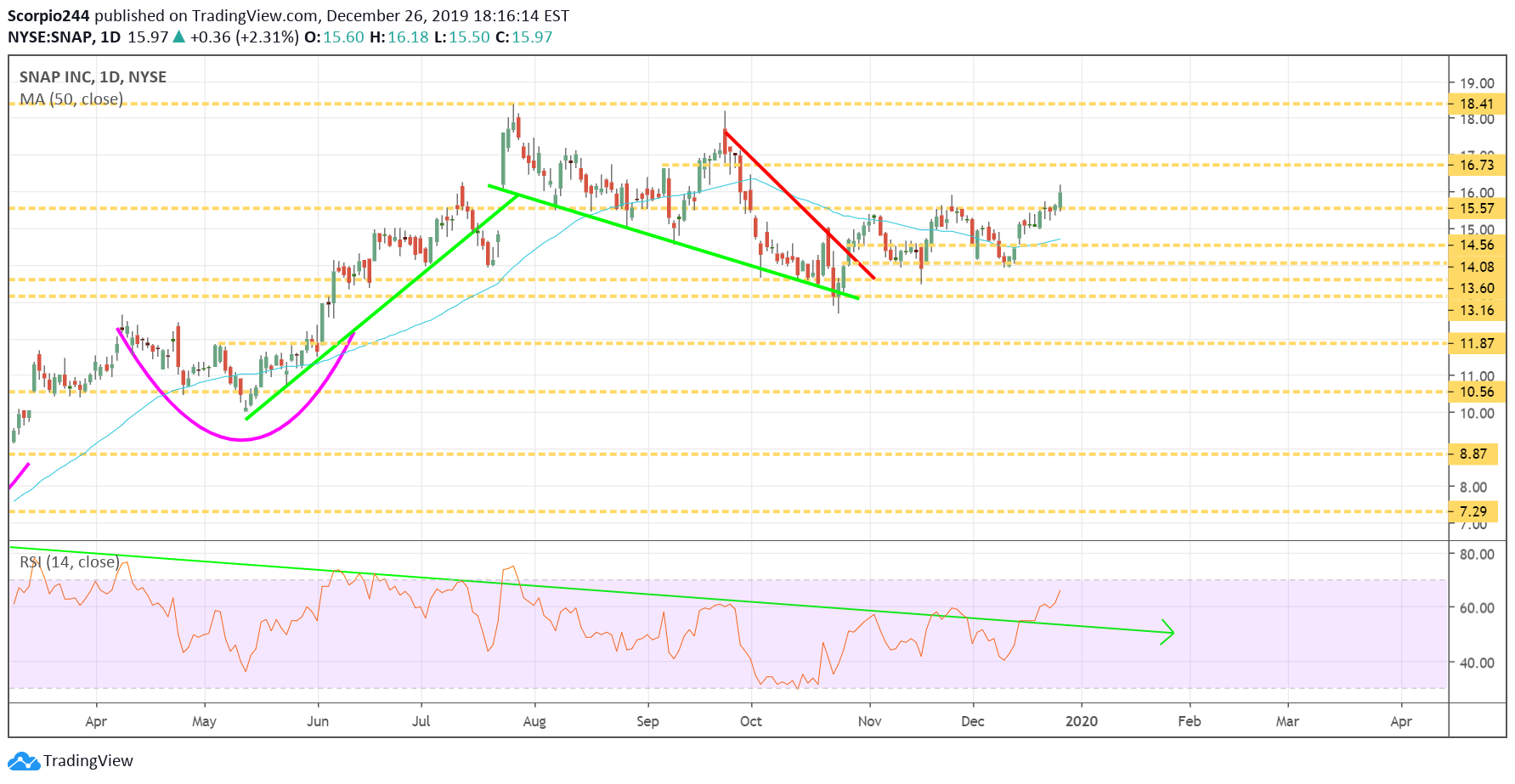
Task: Click the 18.41 price level label
Action: [x=1477, y=104]
